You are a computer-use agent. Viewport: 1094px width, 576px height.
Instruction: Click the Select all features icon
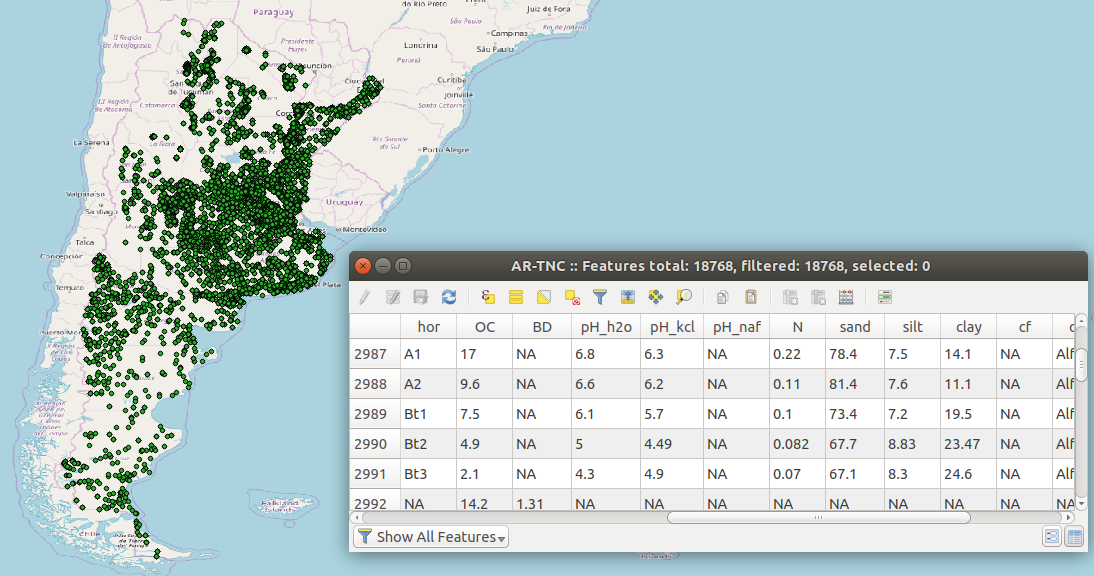pyautogui.click(x=516, y=297)
